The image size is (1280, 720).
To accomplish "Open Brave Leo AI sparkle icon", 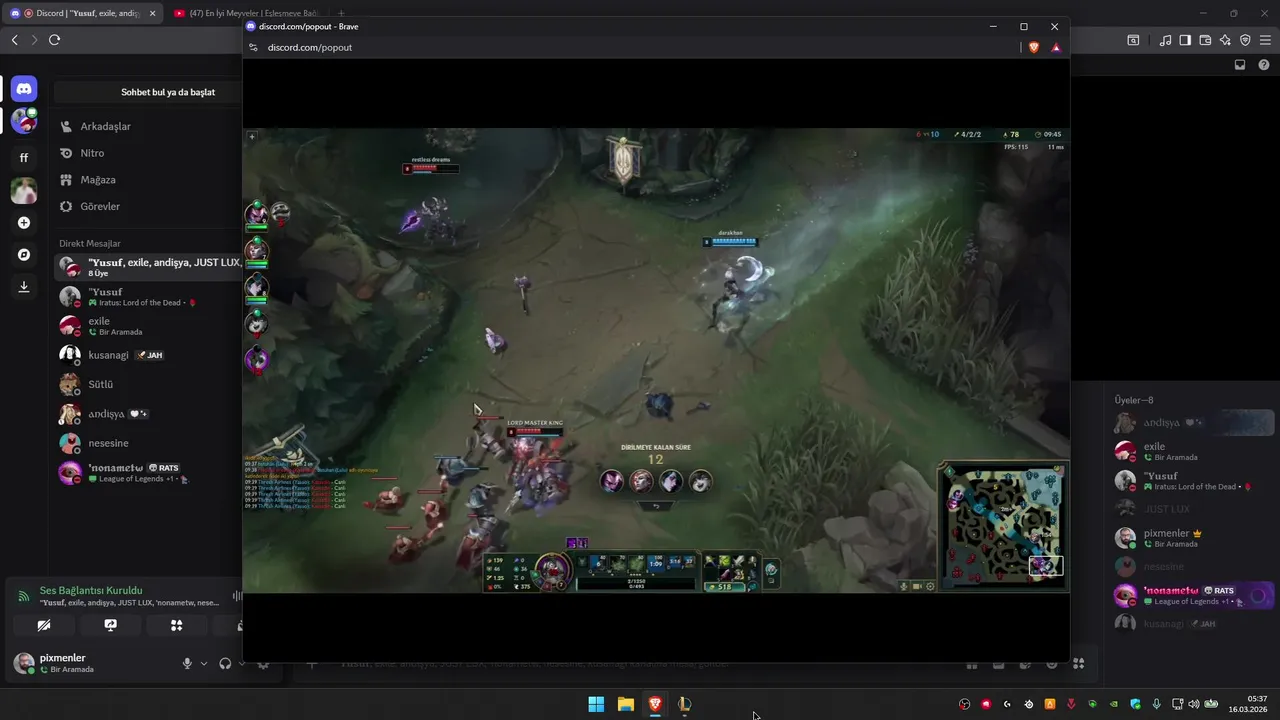I will coord(1225,40).
